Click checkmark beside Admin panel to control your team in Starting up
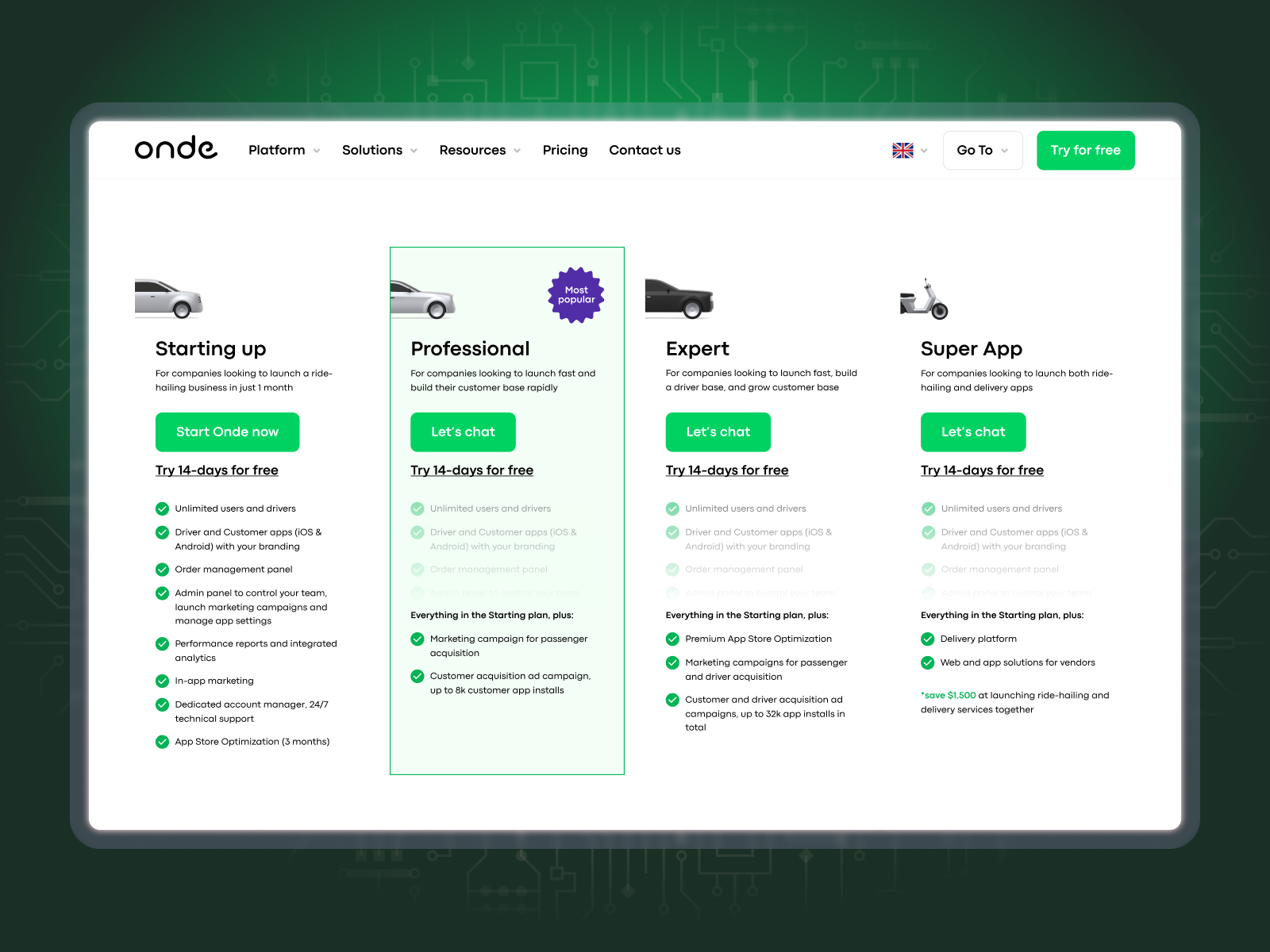This screenshot has height=952, width=1270. point(162,593)
